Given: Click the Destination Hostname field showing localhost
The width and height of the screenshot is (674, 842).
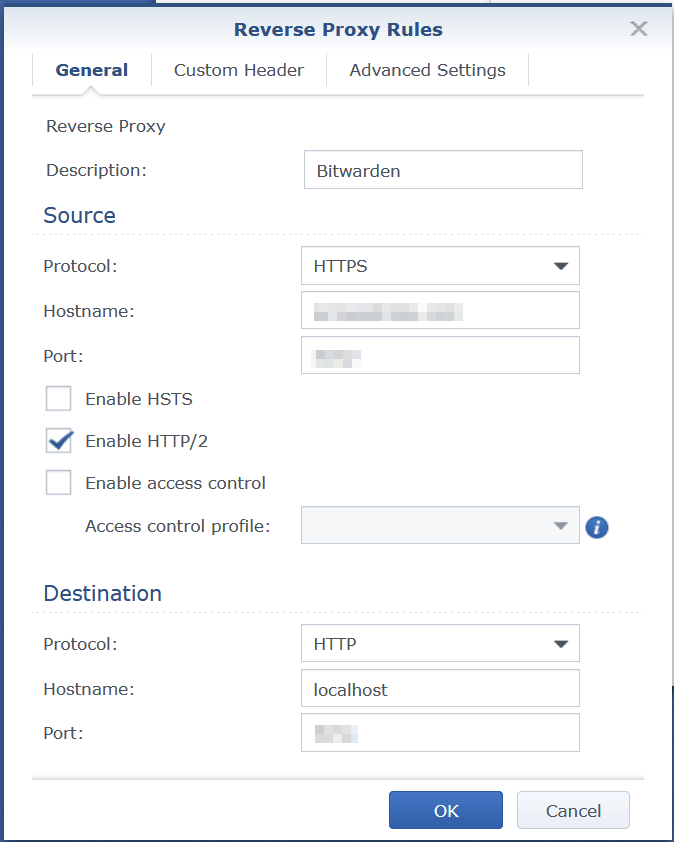Looking at the screenshot, I should [440, 688].
